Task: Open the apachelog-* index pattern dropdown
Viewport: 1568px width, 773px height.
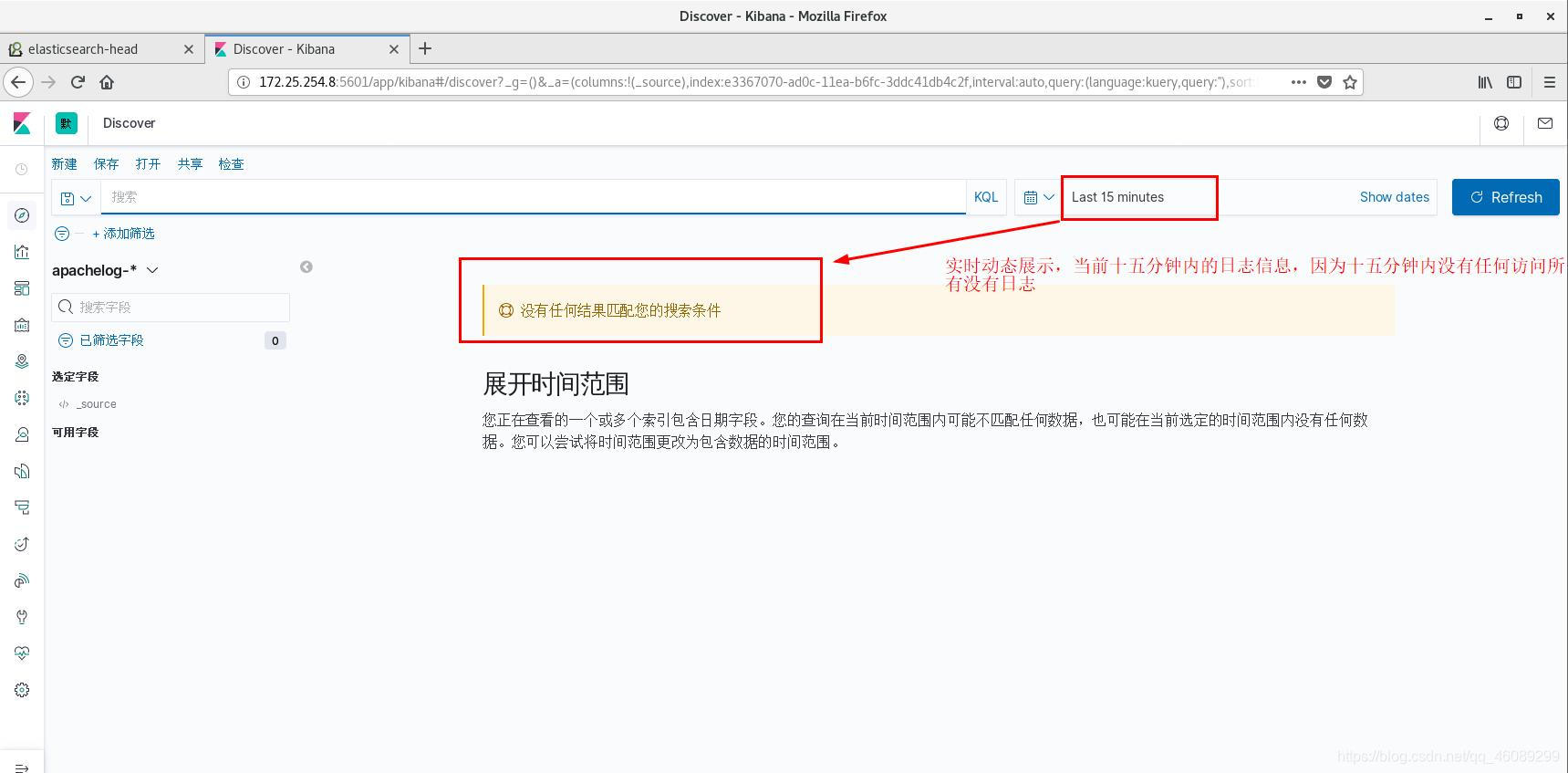Action: [x=106, y=270]
